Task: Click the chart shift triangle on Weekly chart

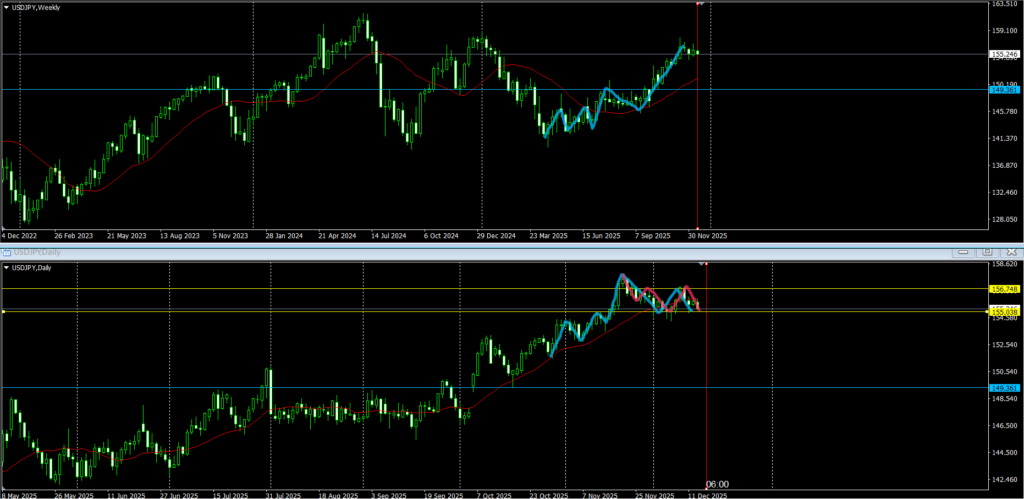Action: [699, 5]
